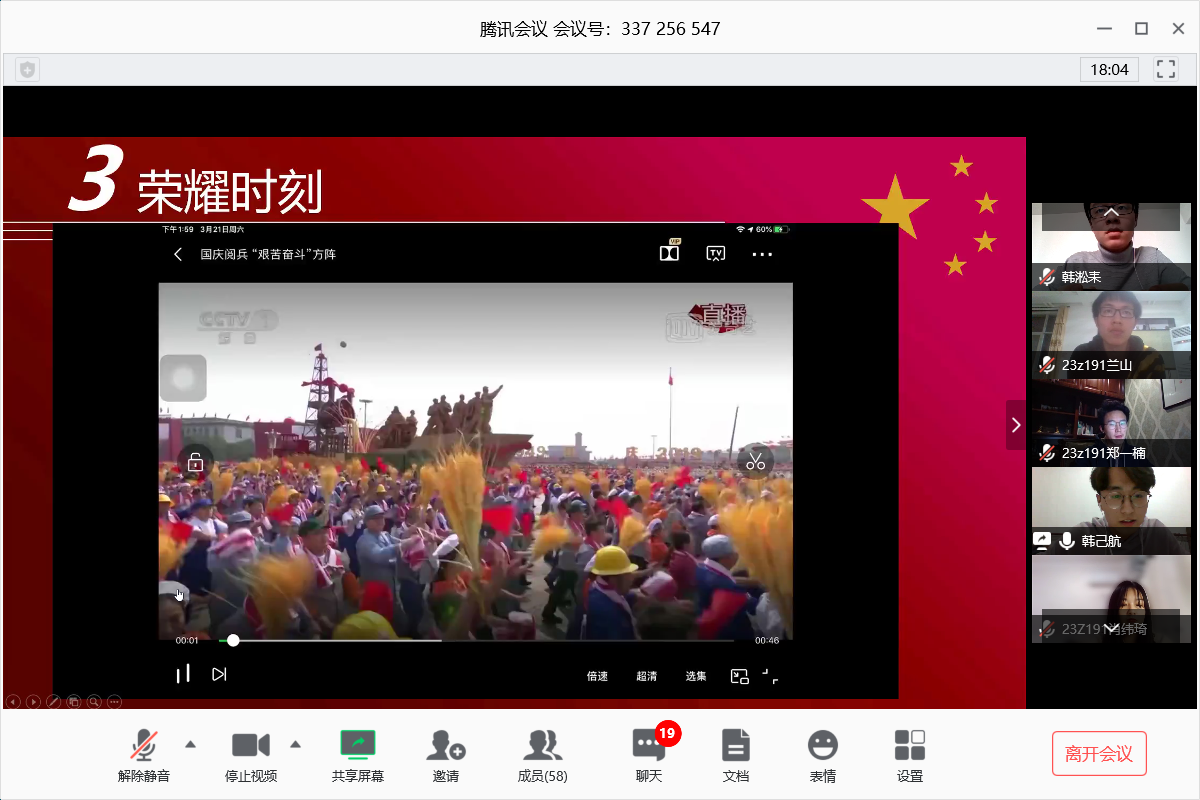Image resolution: width=1200 pixels, height=800 pixels.
Task: Click the 解除静音 microphone icon
Action: tap(144, 746)
